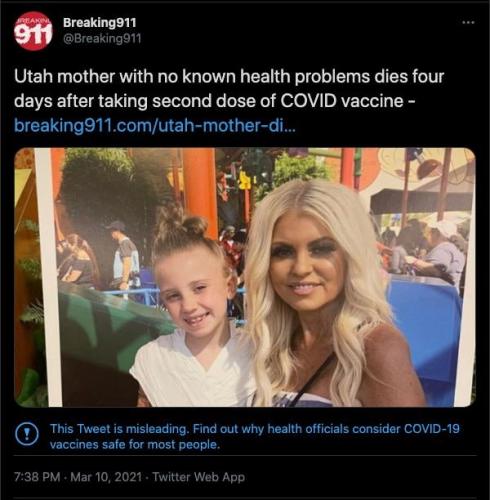Click the Mar 10, 2021 date
This screenshot has width=490, height=500.
[x=106, y=477]
